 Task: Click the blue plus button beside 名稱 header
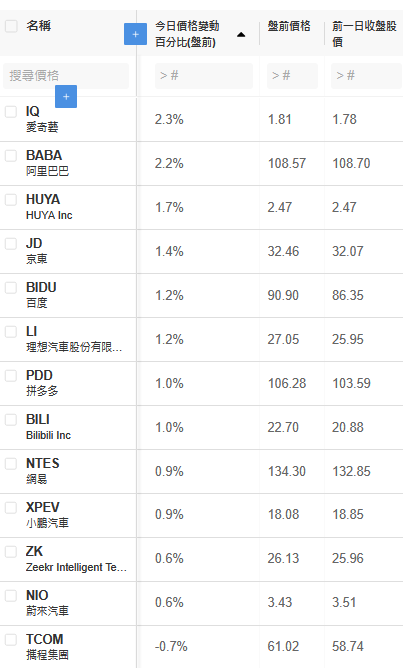coord(135,34)
